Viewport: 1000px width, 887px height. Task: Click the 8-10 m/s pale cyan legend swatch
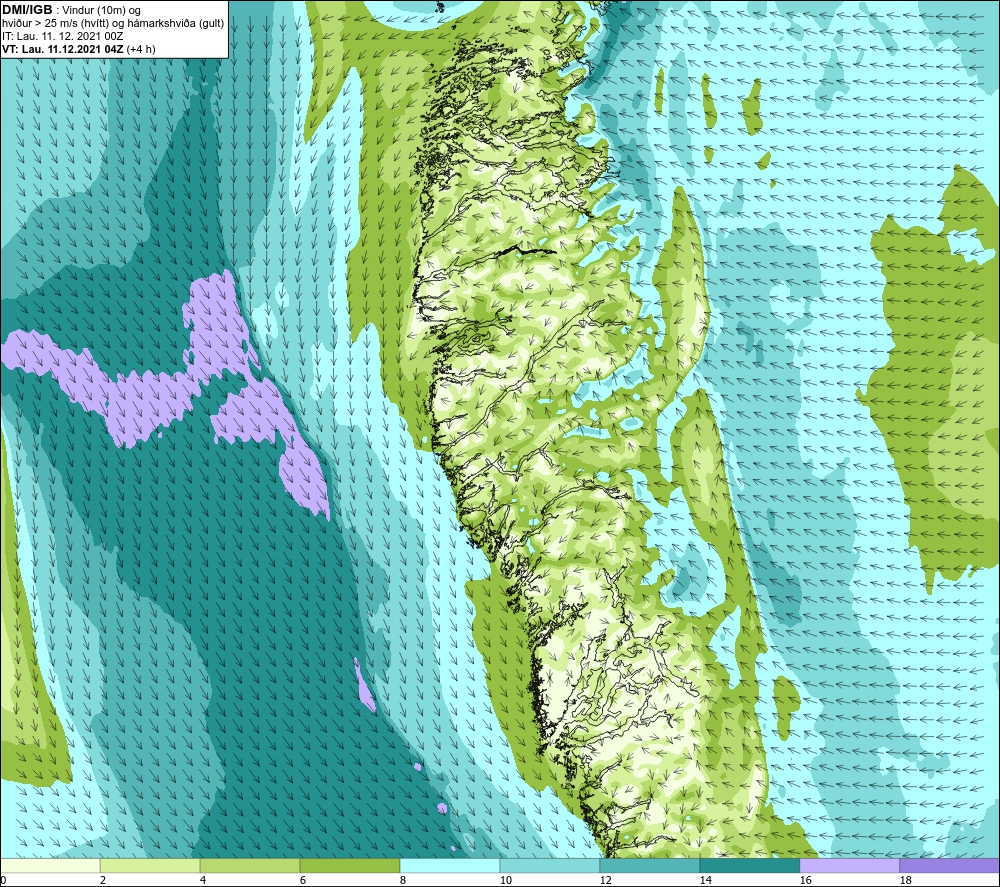(x=450, y=866)
